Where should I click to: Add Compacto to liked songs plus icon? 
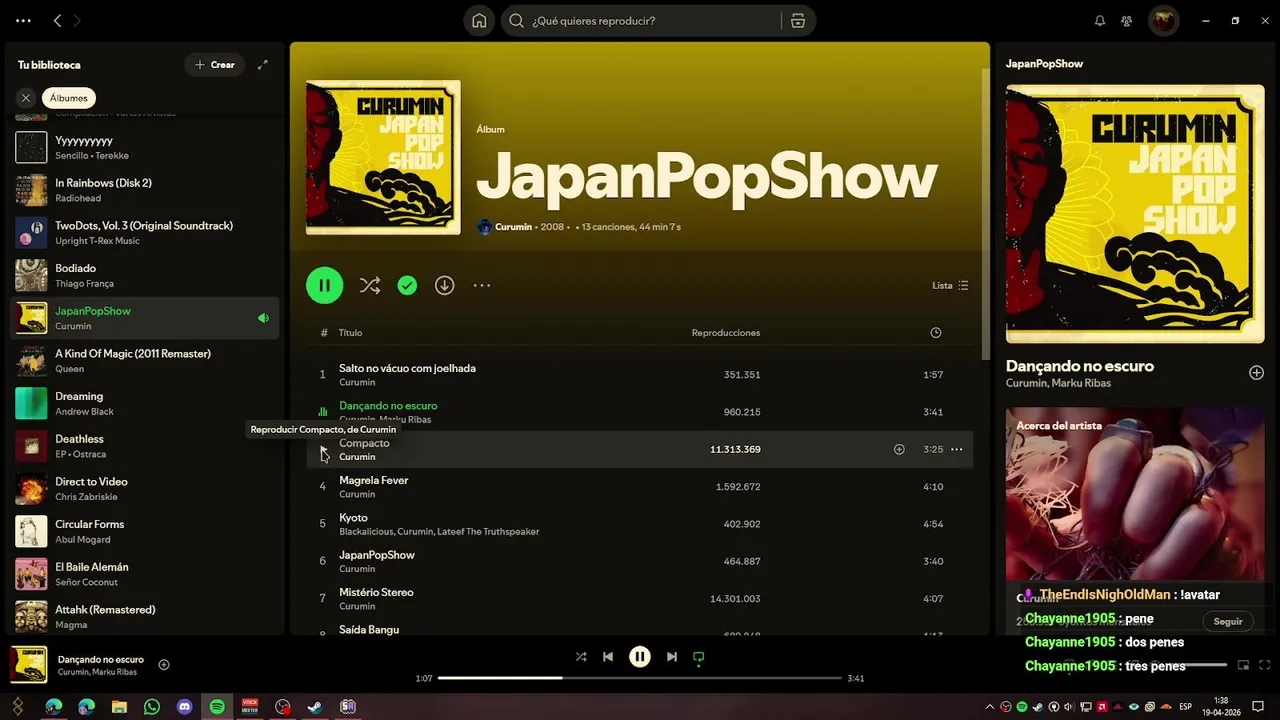click(x=899, y=450)
